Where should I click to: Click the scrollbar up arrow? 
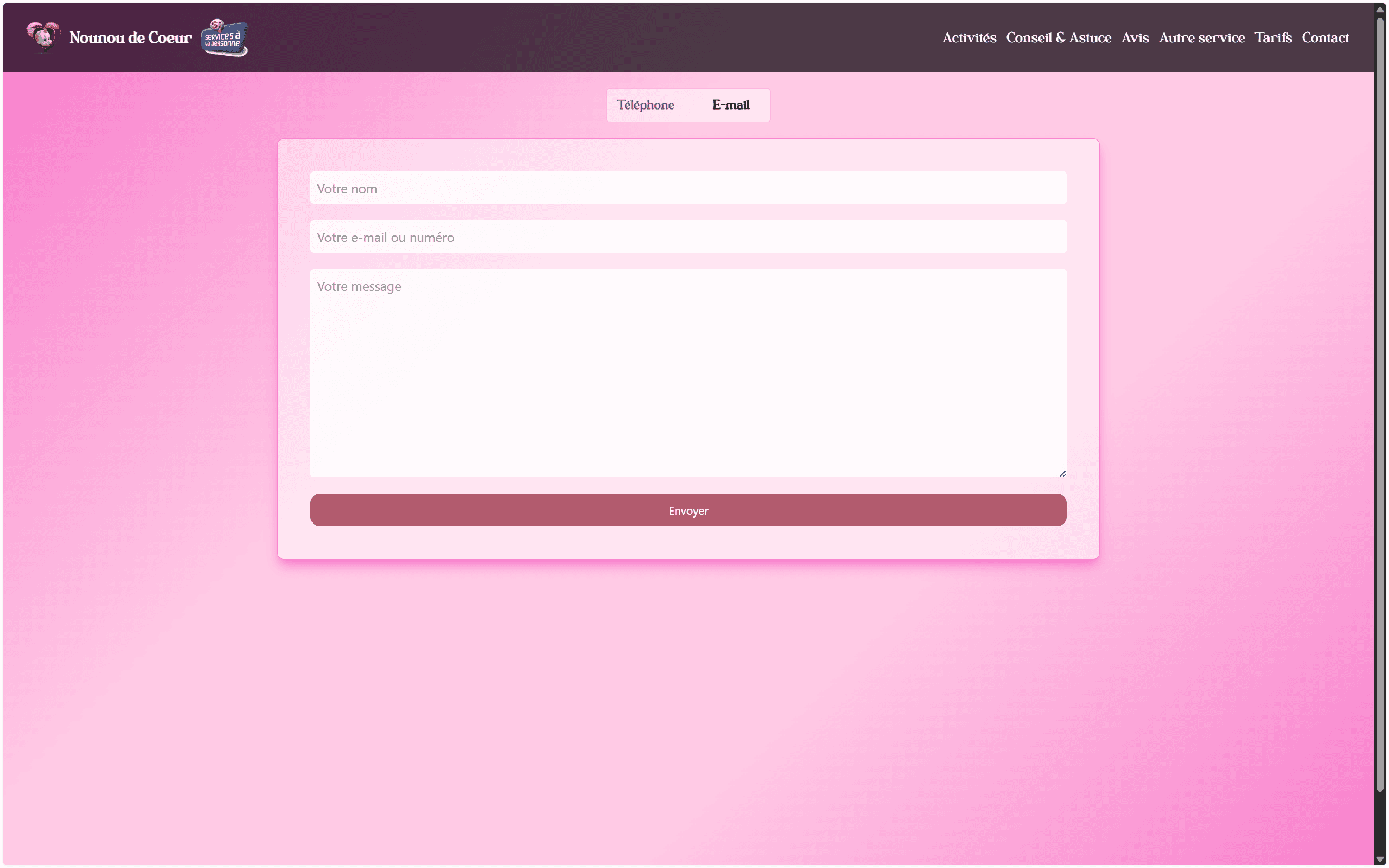click(x=1380, y=9)
